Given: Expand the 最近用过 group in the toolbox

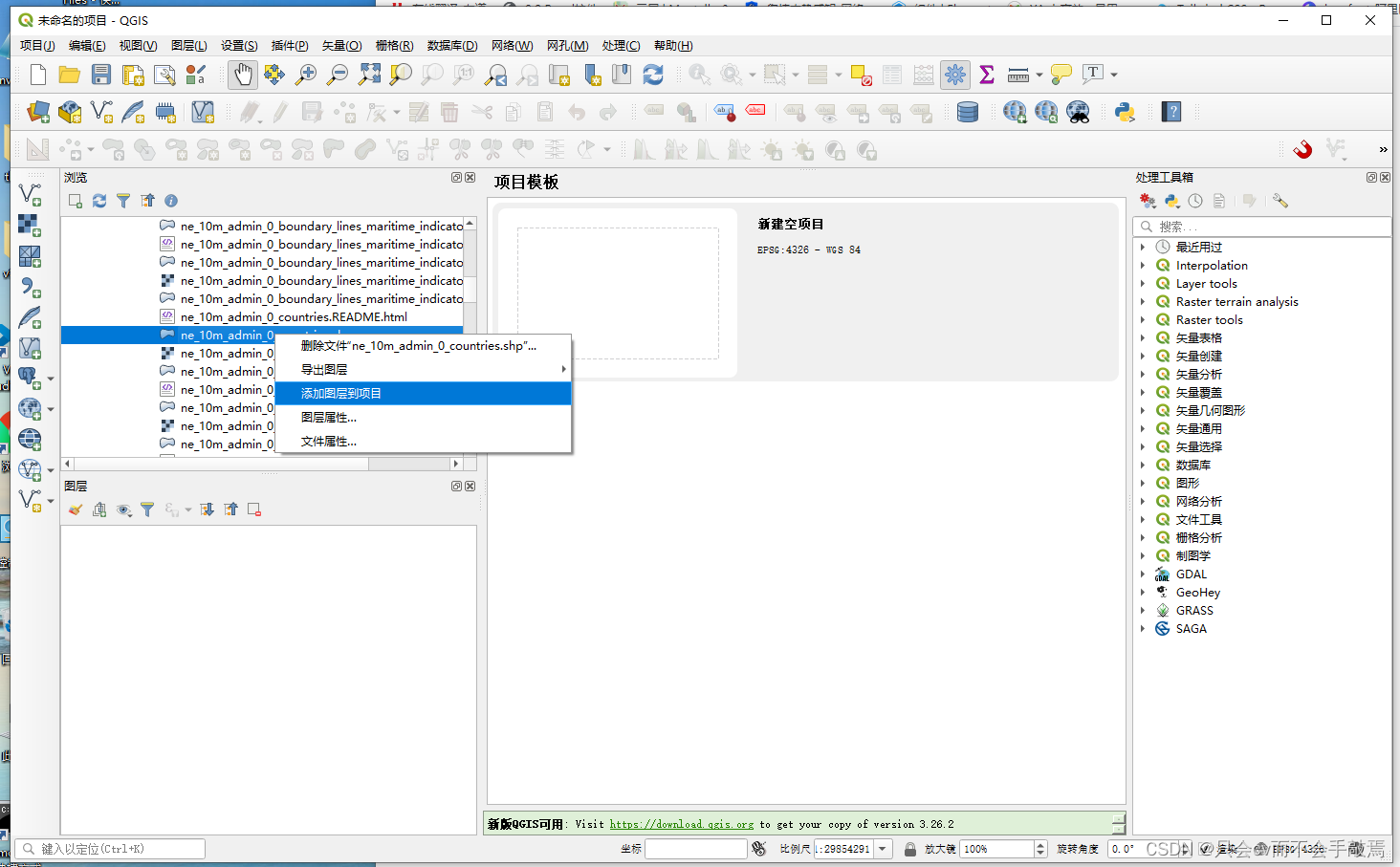Looking at the screenshot, I should tap(1143, 248).
